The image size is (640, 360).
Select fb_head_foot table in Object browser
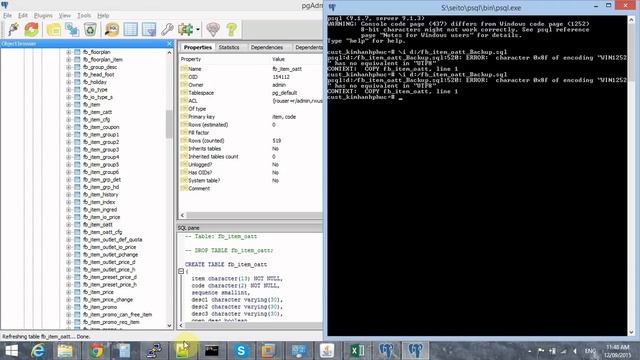(x=98, y=75)
